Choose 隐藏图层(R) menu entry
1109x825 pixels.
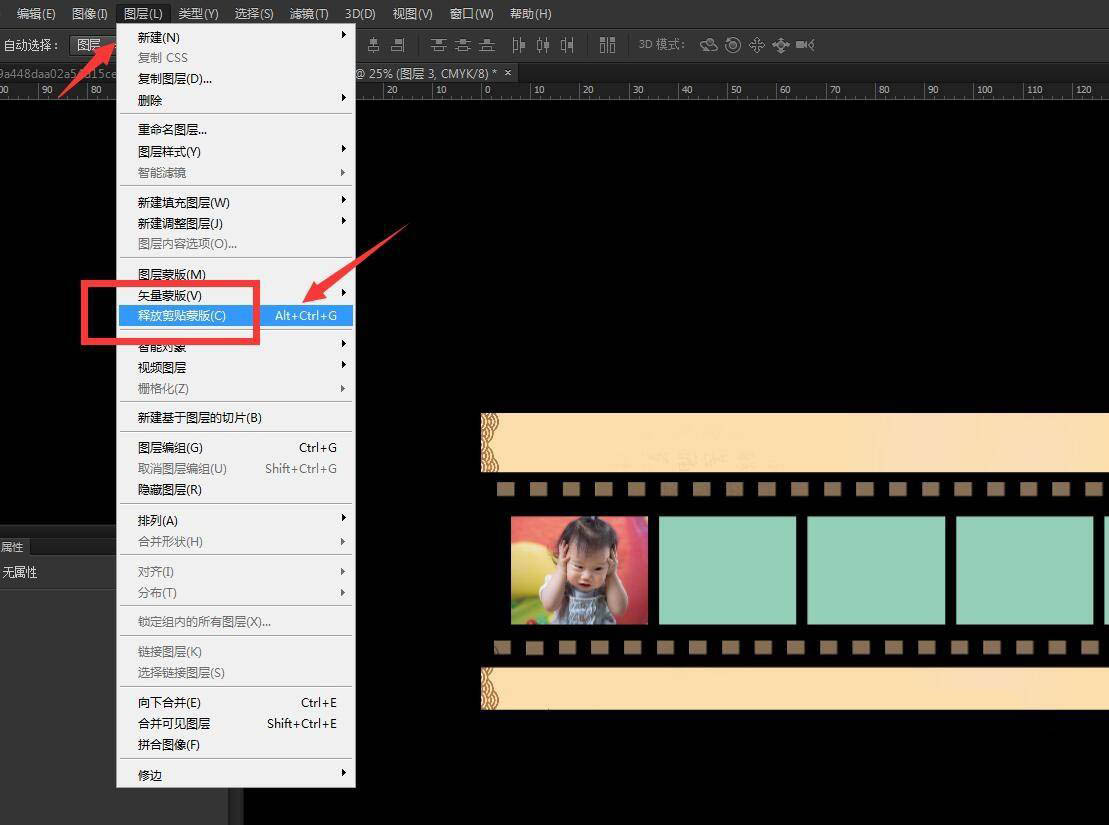tap(236, 490)
